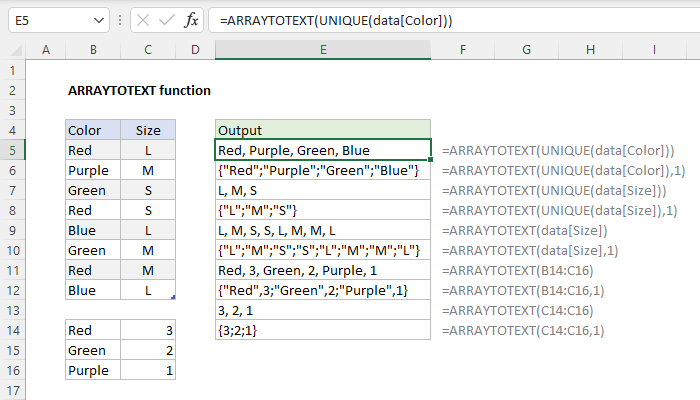Click the fill handle of cell E5
700x400 pixels.
tap(430, 159)
